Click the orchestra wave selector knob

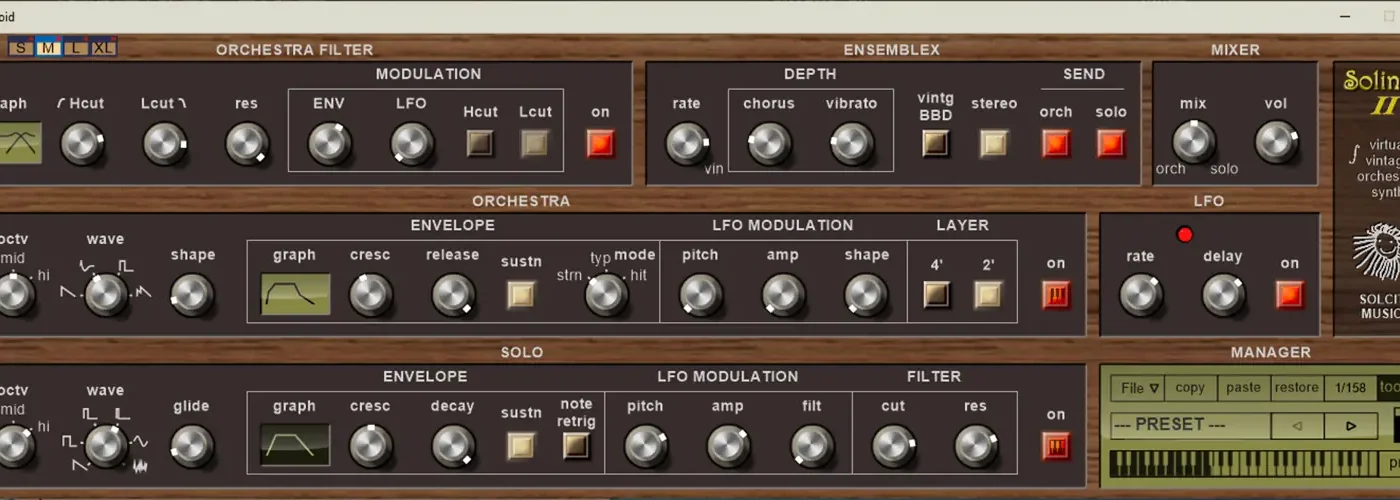coord(105,294)
